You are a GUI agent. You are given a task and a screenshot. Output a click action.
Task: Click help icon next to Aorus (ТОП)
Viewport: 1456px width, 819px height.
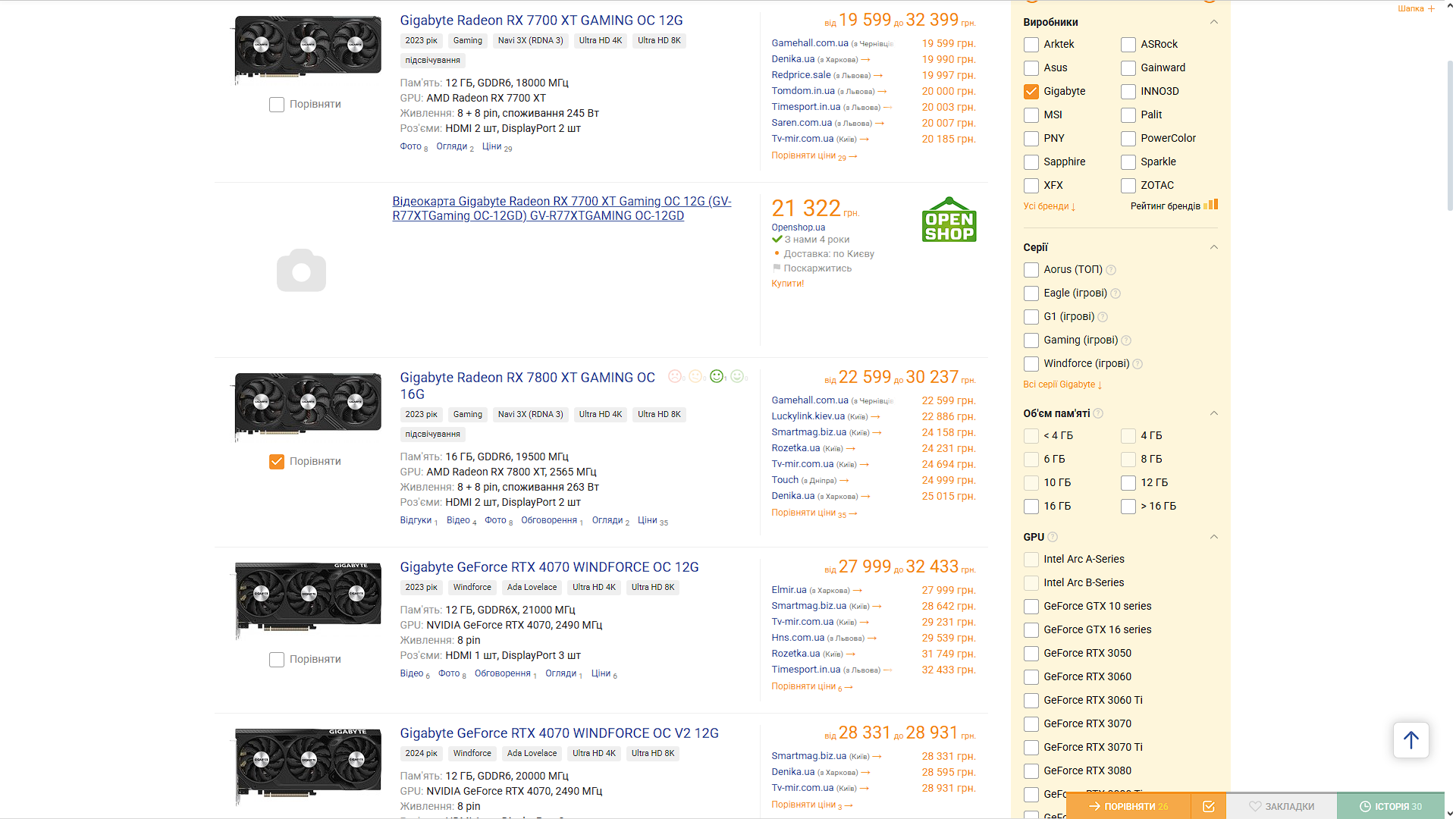pyautogui.click(x=1111, y=270)
